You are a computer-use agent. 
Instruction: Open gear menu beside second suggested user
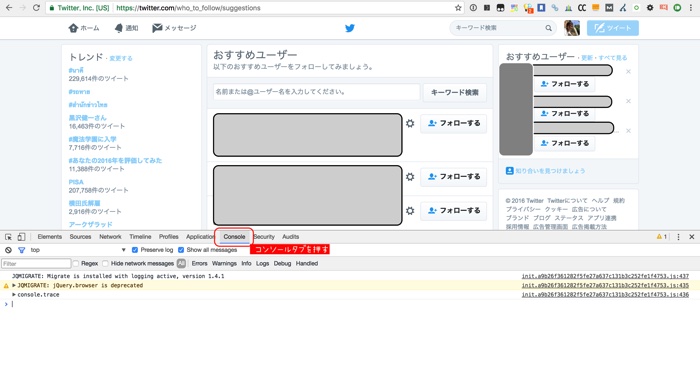coord(410,177)
